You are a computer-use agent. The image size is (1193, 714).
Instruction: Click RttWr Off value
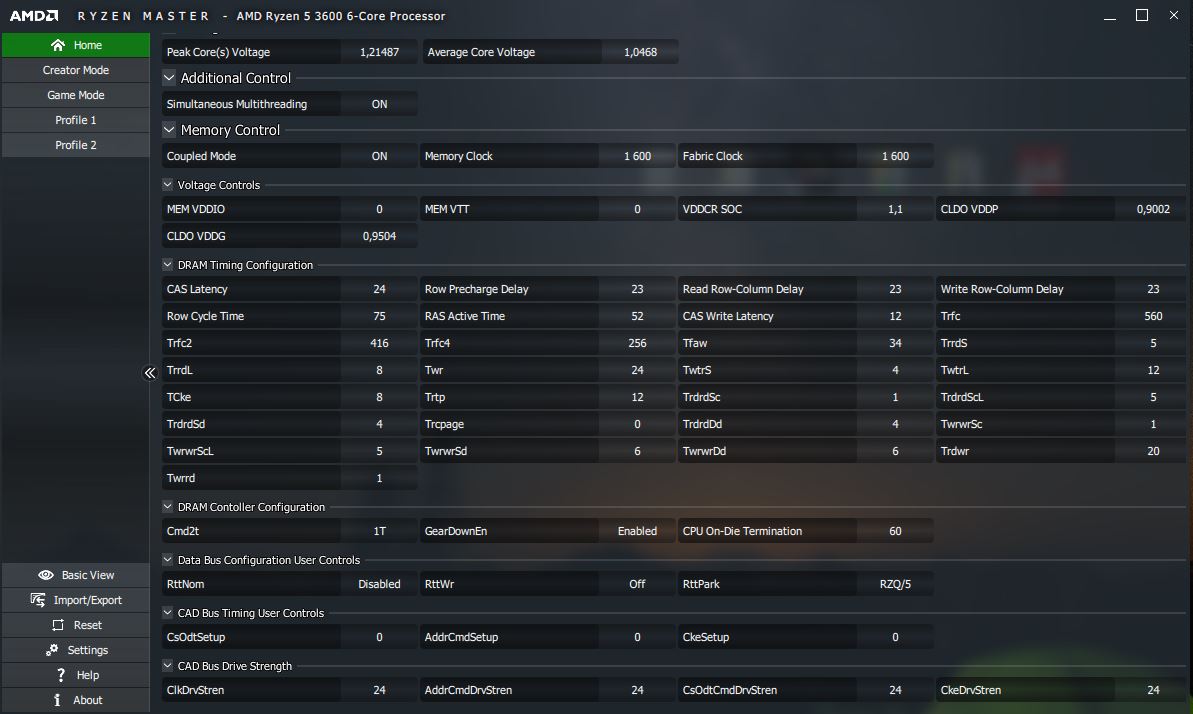637,584
